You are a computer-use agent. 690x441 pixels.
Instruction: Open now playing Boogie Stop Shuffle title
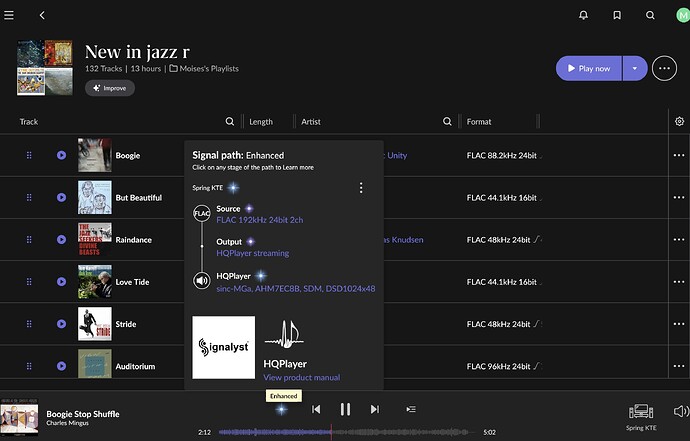(83, 414)
